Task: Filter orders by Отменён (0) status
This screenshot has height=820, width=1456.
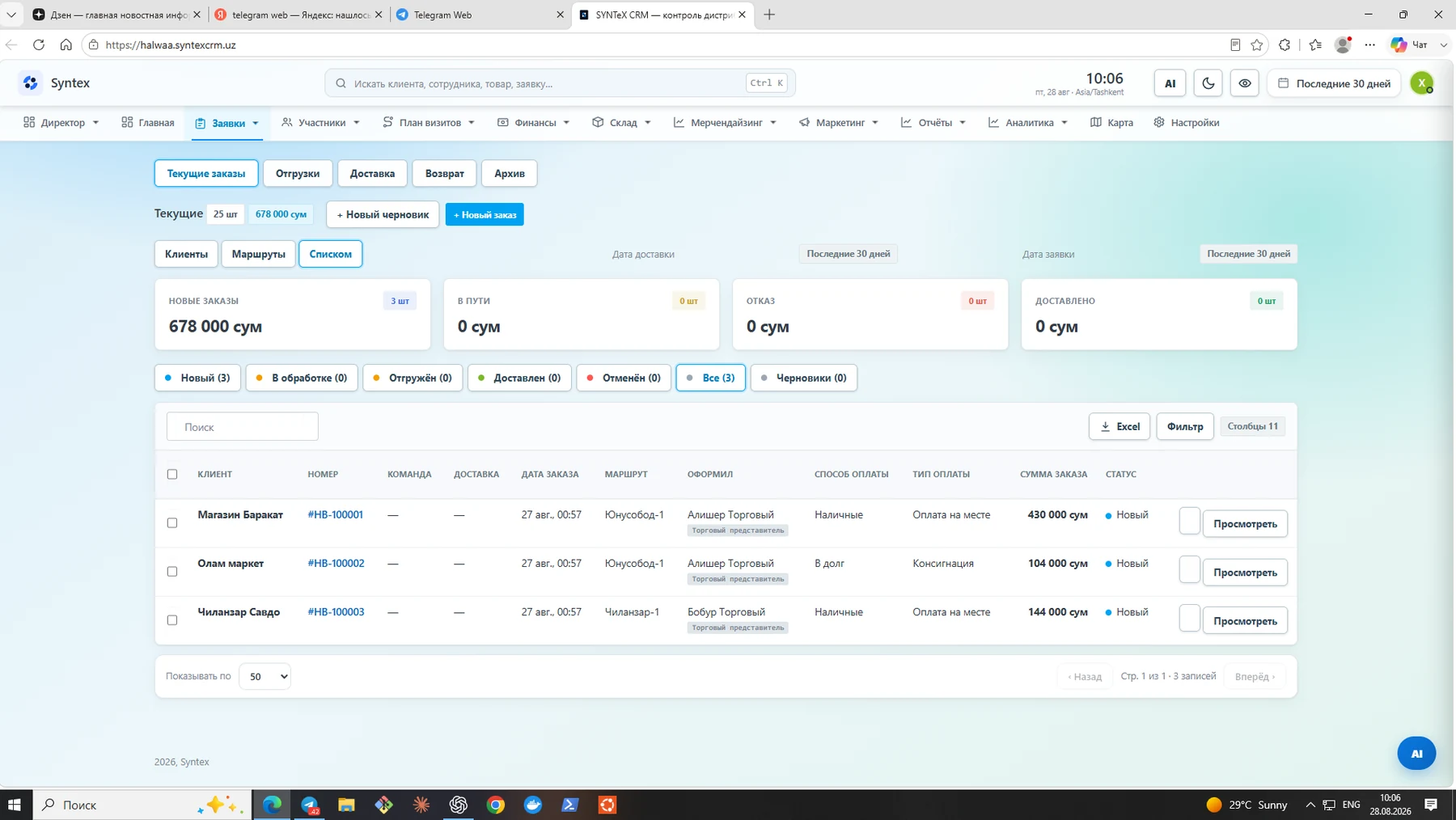Action: 624,378
